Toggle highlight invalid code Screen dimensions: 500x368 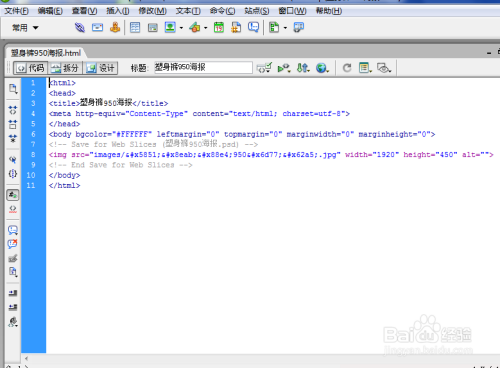(13, 209)
